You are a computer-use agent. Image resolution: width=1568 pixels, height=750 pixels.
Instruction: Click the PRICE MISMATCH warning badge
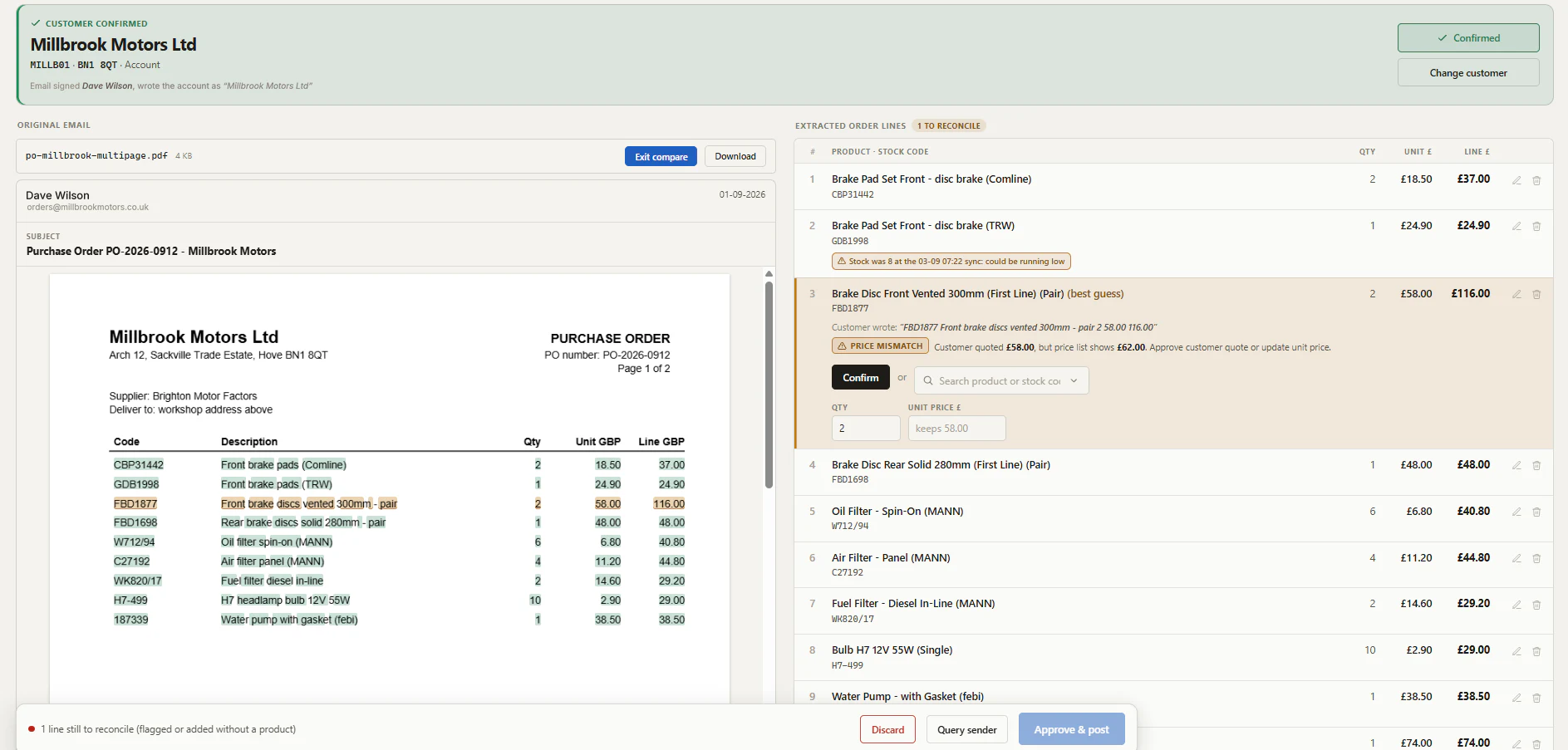(880, 346)
